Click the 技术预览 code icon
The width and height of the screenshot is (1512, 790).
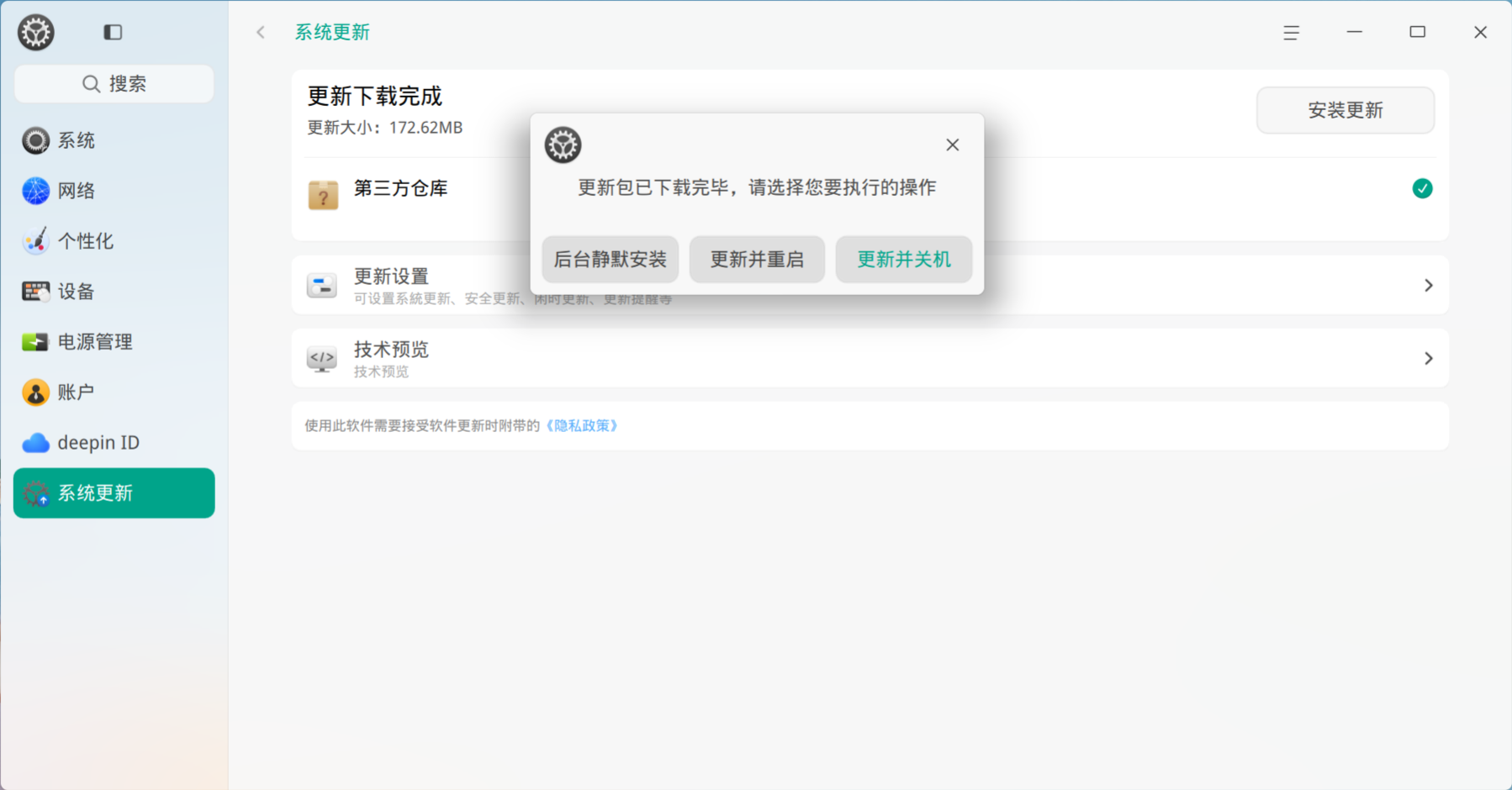[322, 359]
